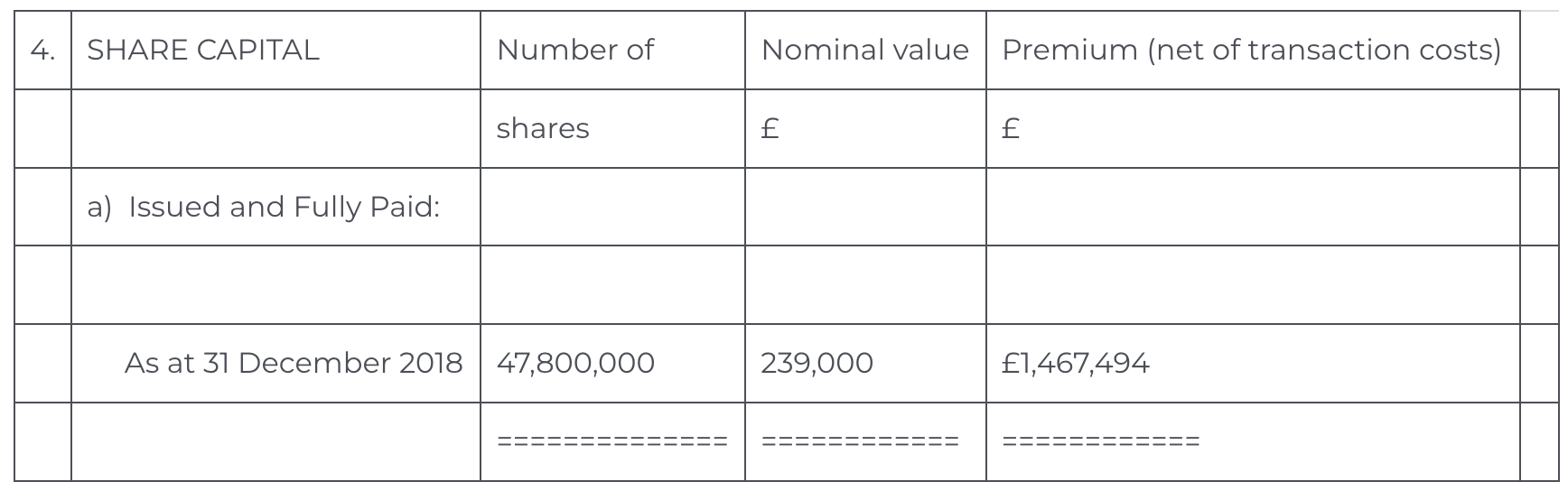The width and height of the screenshot is (1568, 491).
Task: Click the double underline beneath £1,467,494
Action: coord(1101,442)
